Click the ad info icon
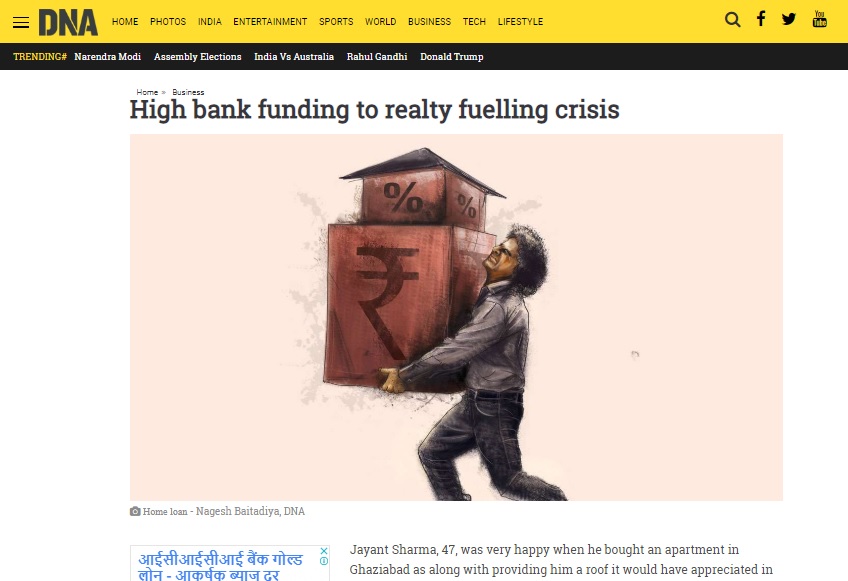The width and height of the screenshot is (848, 581). coord(323,561)
